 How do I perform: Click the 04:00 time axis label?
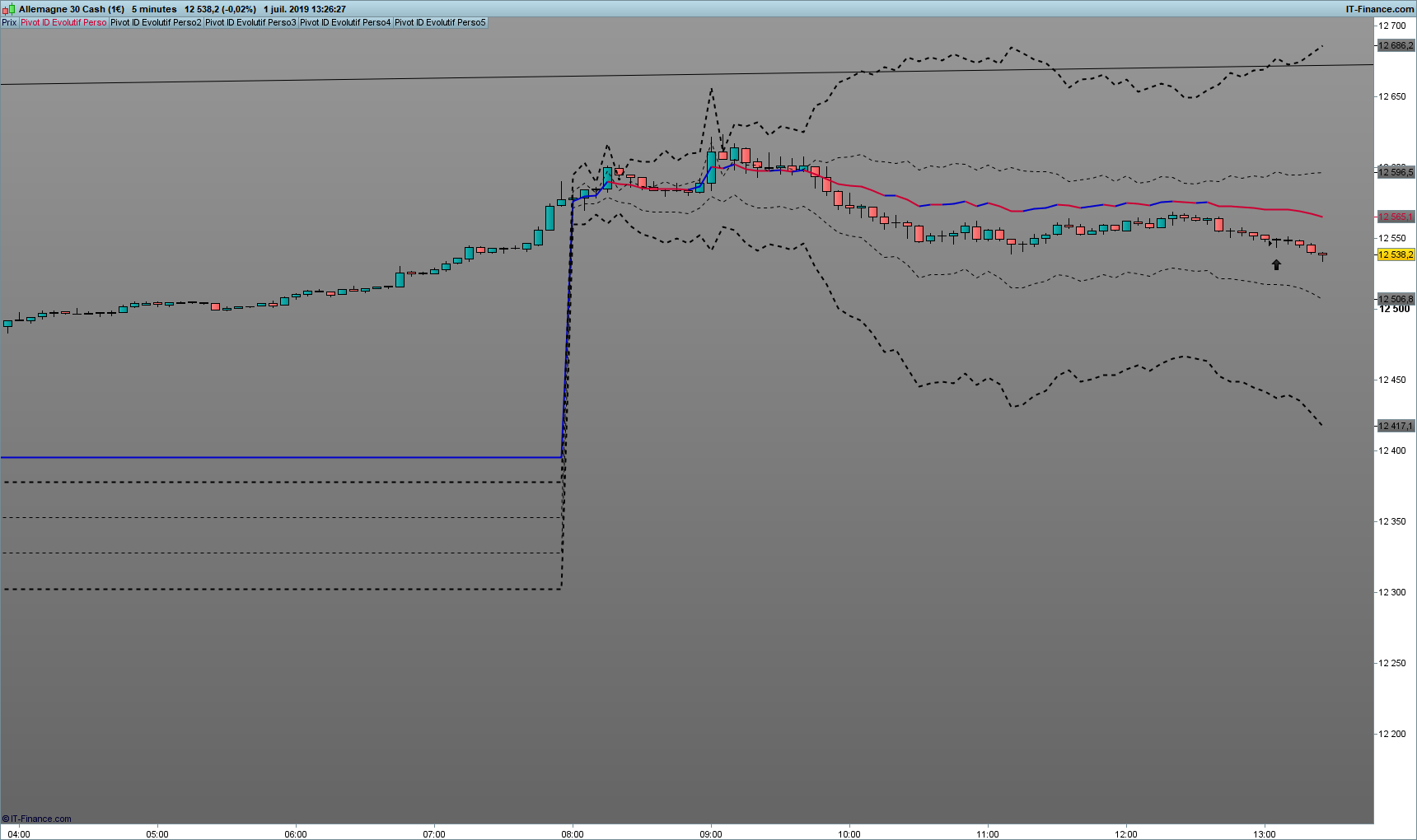point(19,834)
